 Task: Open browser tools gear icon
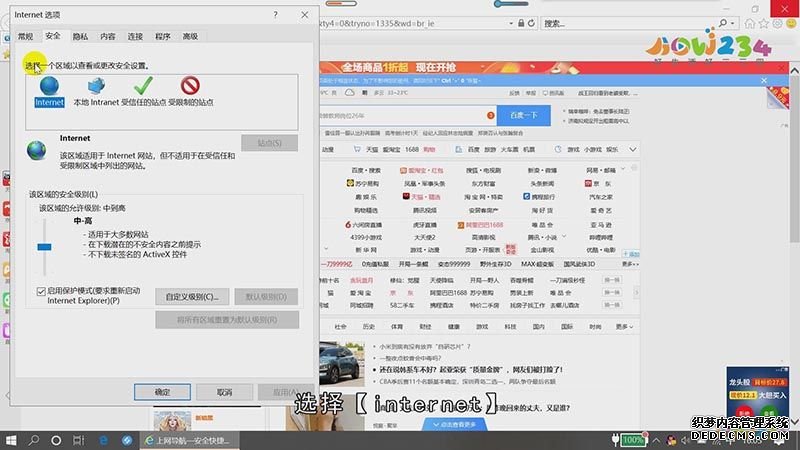click(778, 23)
